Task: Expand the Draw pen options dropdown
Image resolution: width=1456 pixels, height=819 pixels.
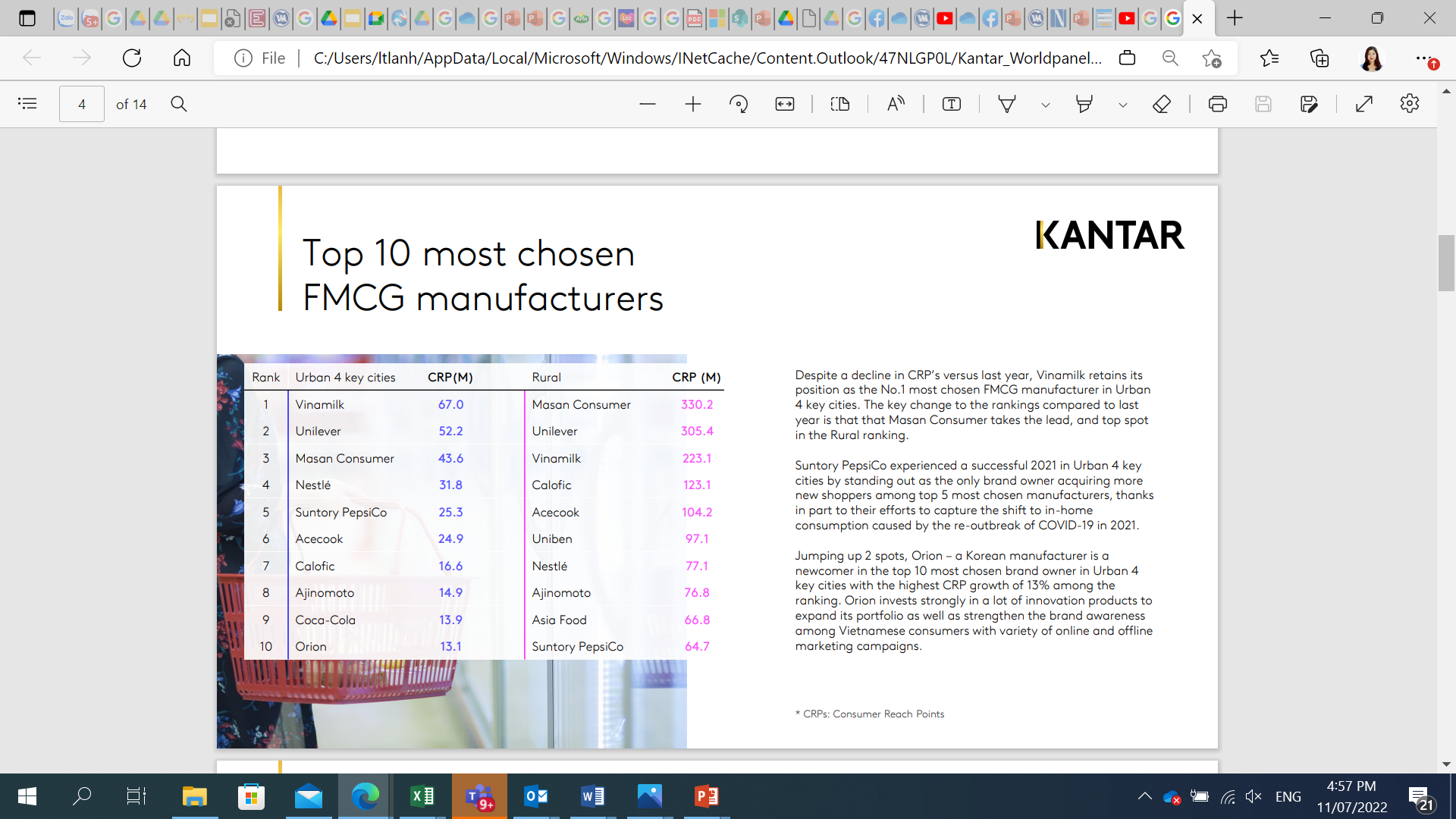Action: 1046,105
